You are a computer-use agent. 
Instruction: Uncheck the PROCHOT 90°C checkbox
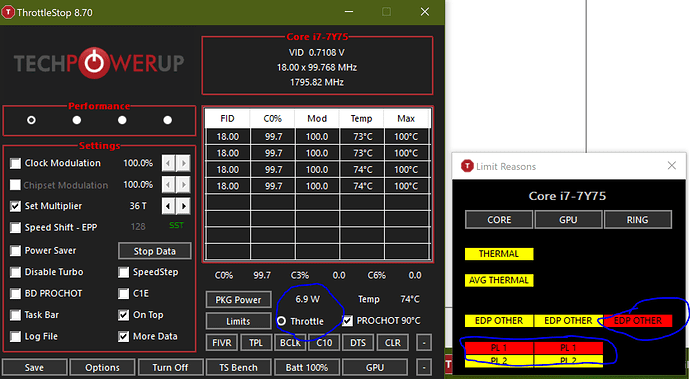pyautogui.click(x=348, y=321)
